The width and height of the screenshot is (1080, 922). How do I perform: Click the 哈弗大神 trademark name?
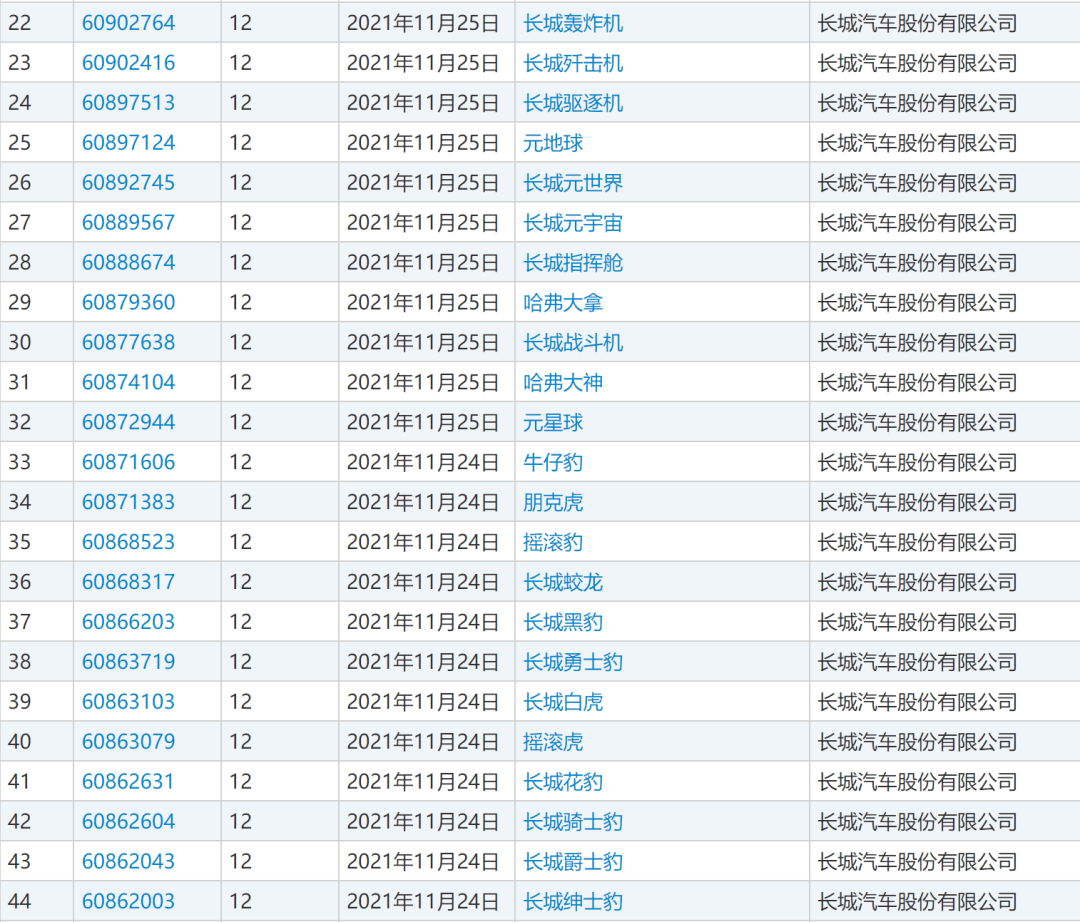click(563, 382)
